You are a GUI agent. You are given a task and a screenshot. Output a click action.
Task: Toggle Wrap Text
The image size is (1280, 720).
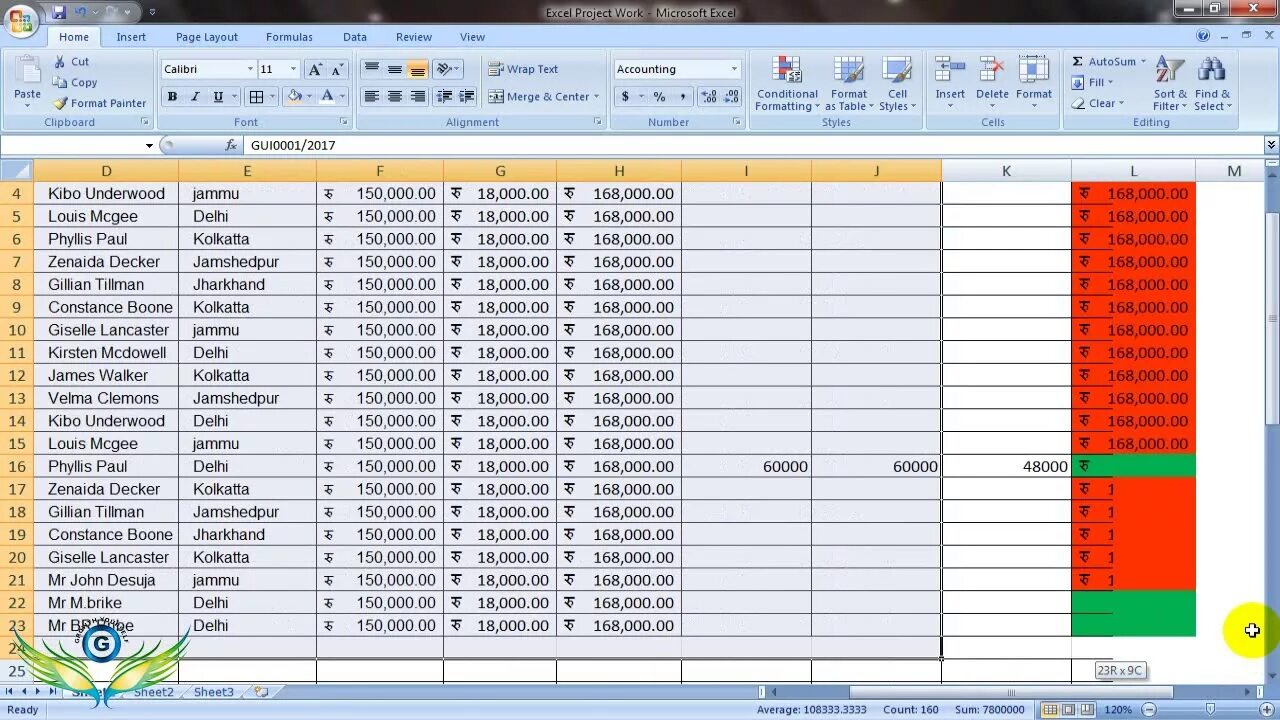pyautogui.click(x=523, y=69)
